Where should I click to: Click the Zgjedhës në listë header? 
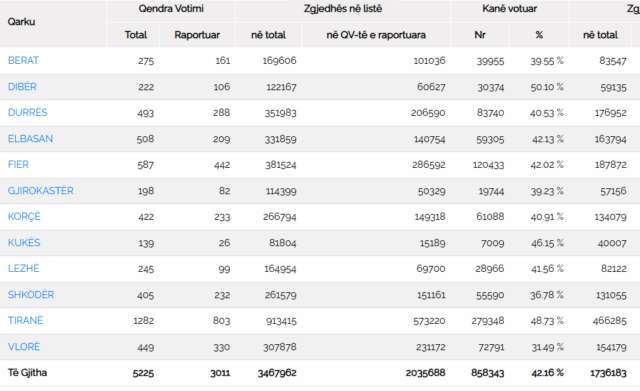343,9
